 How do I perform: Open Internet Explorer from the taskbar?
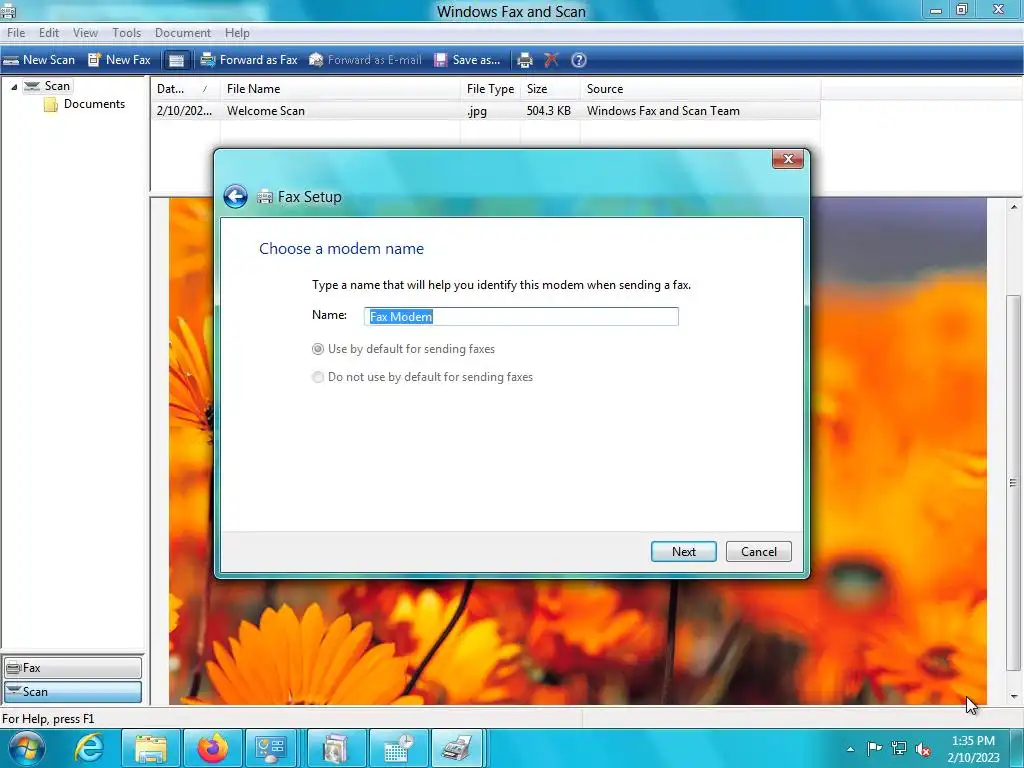click(x=88, y=748)
